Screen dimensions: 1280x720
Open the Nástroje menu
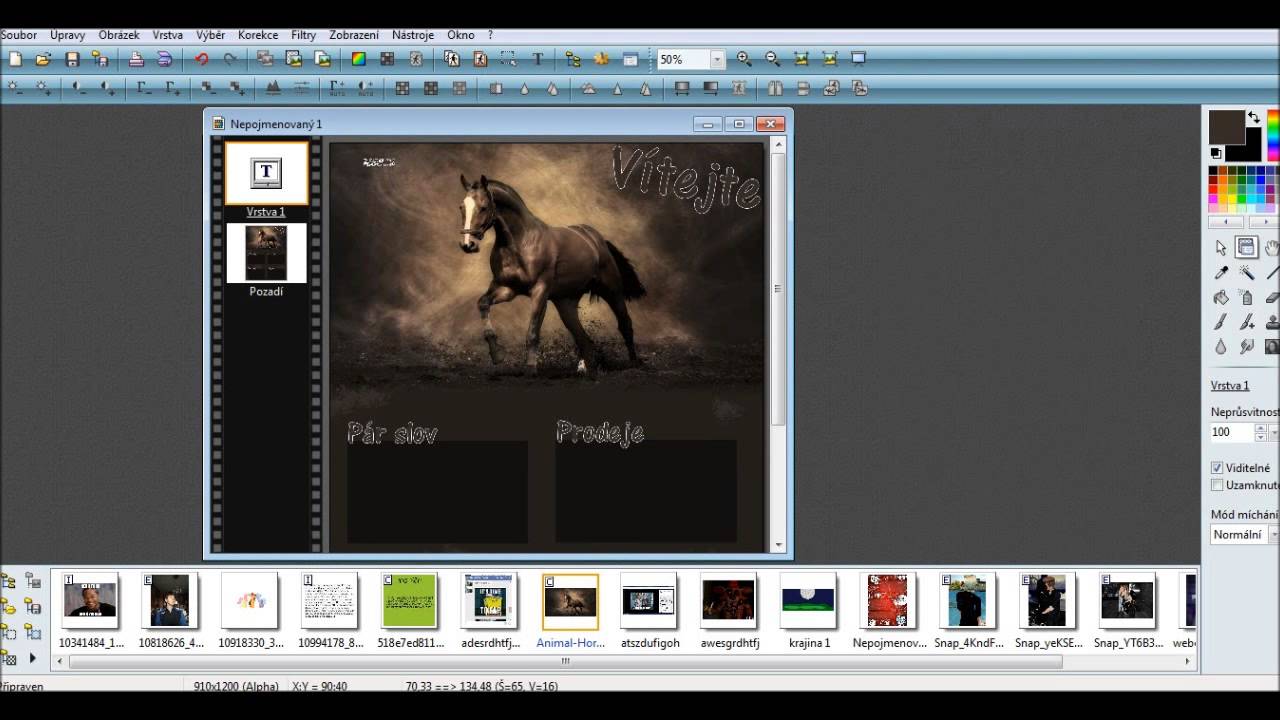tap(413, 35)
